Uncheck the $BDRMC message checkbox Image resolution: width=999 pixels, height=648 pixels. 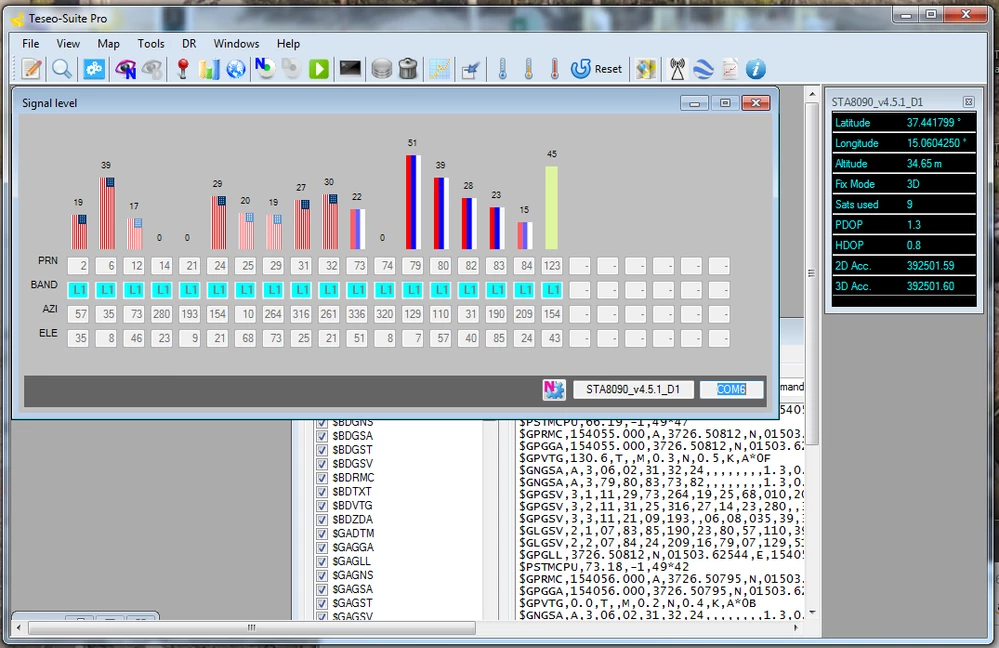tap(322, 478)
